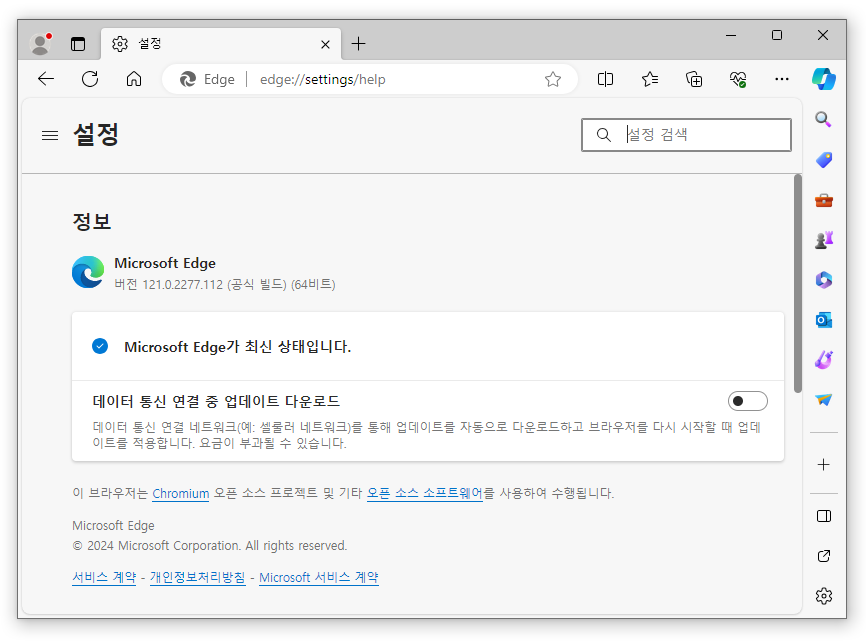Click the Edge site identity icon
866x642 pixels.
coord(208,80)
